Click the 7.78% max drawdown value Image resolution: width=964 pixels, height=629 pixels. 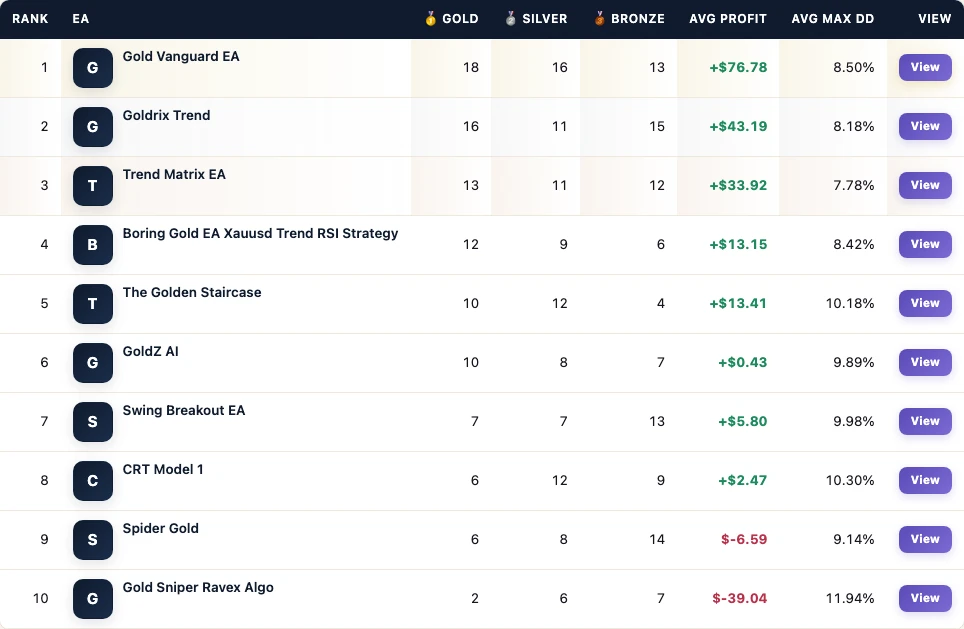pos(853,186)
